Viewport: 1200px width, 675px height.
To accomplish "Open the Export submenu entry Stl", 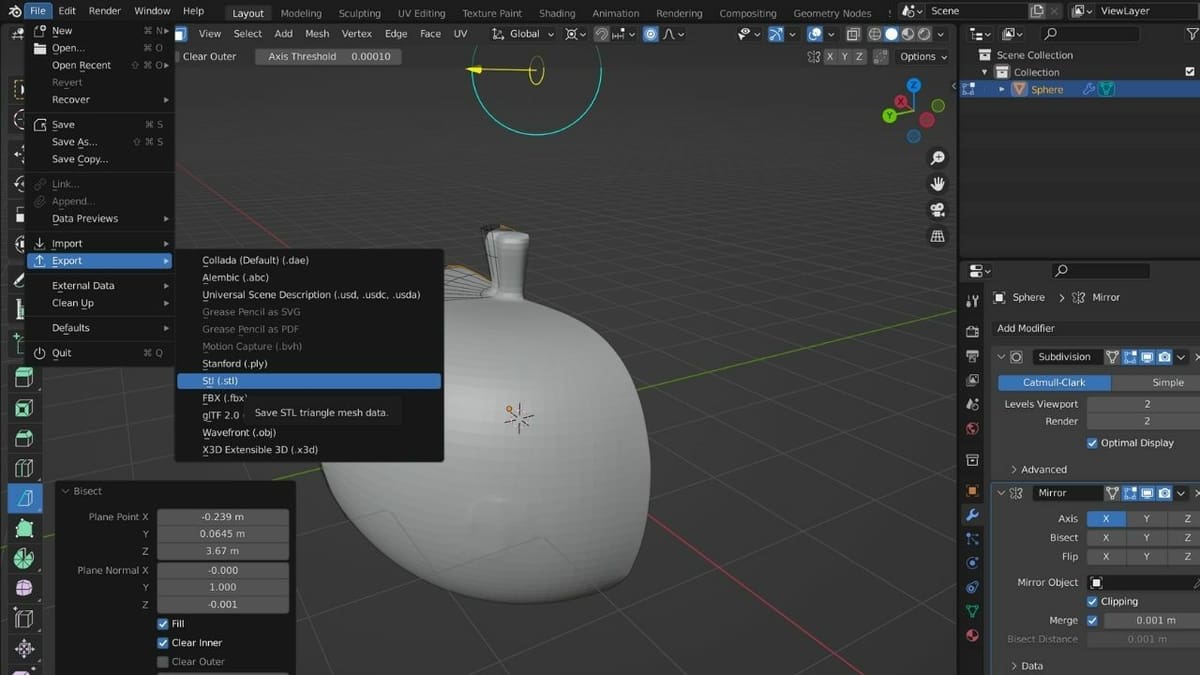I will pos(309,380).
